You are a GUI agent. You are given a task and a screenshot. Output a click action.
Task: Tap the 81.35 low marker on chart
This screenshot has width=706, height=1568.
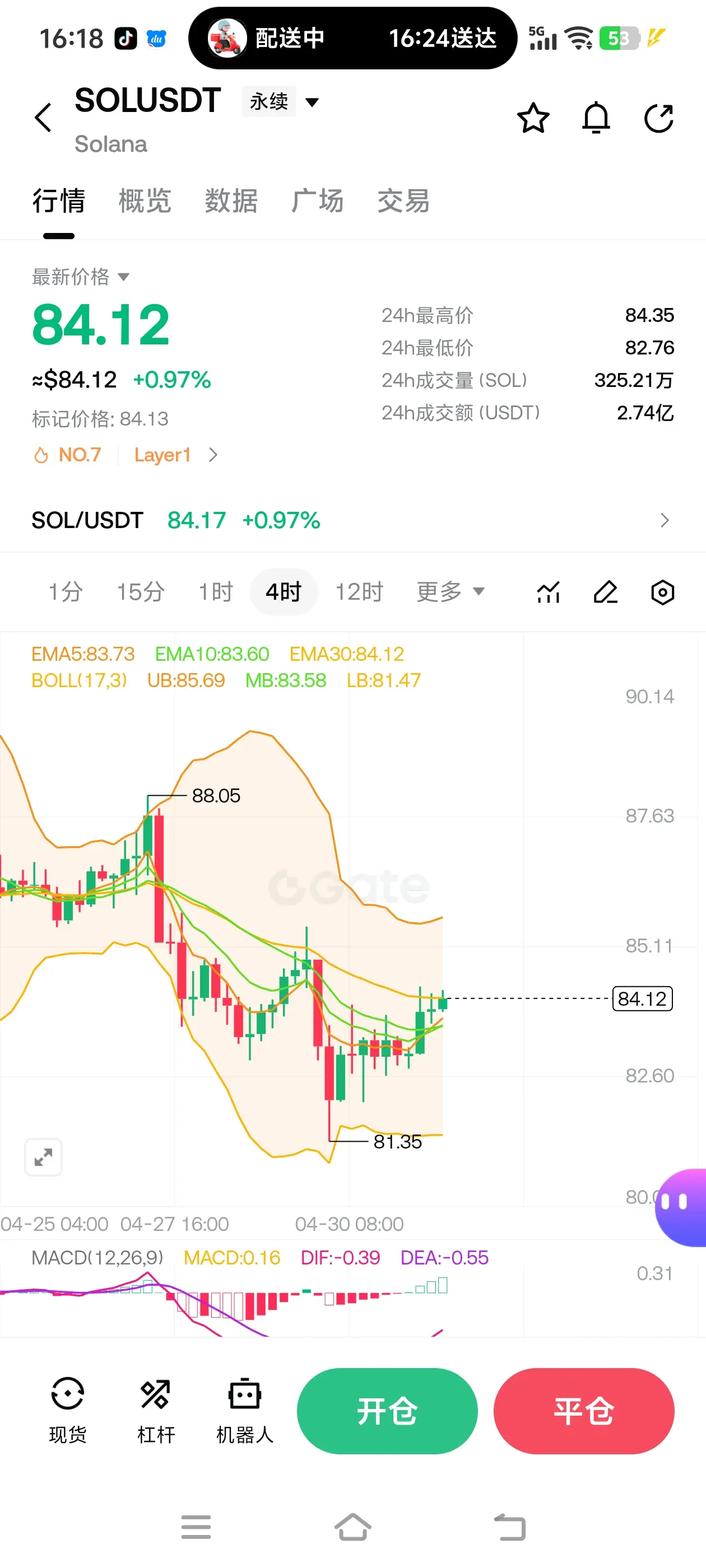click(397, 1142)
